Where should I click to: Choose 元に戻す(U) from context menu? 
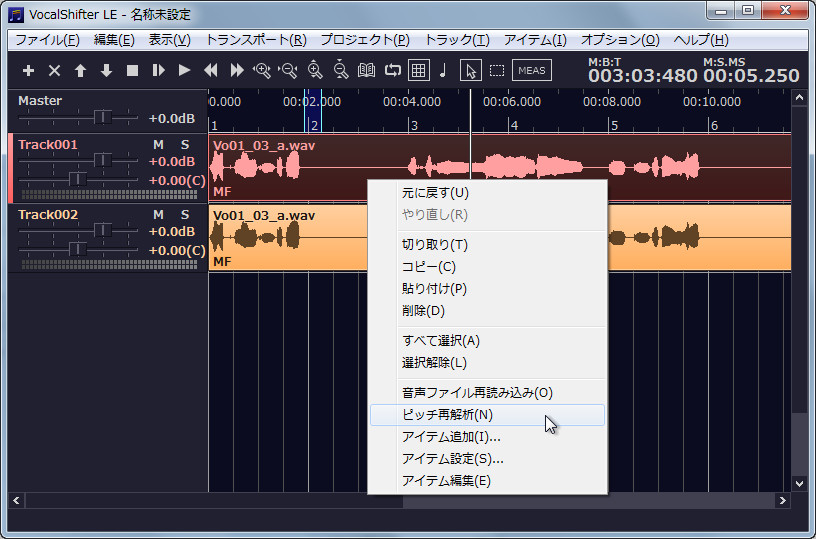pos(488,193)
